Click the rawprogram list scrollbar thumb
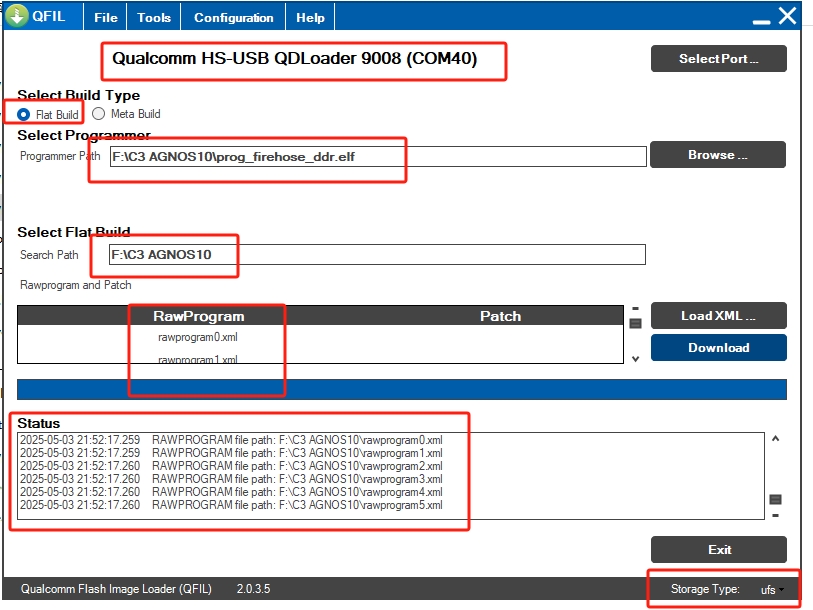The image size is (813, 610). [635, 324]
